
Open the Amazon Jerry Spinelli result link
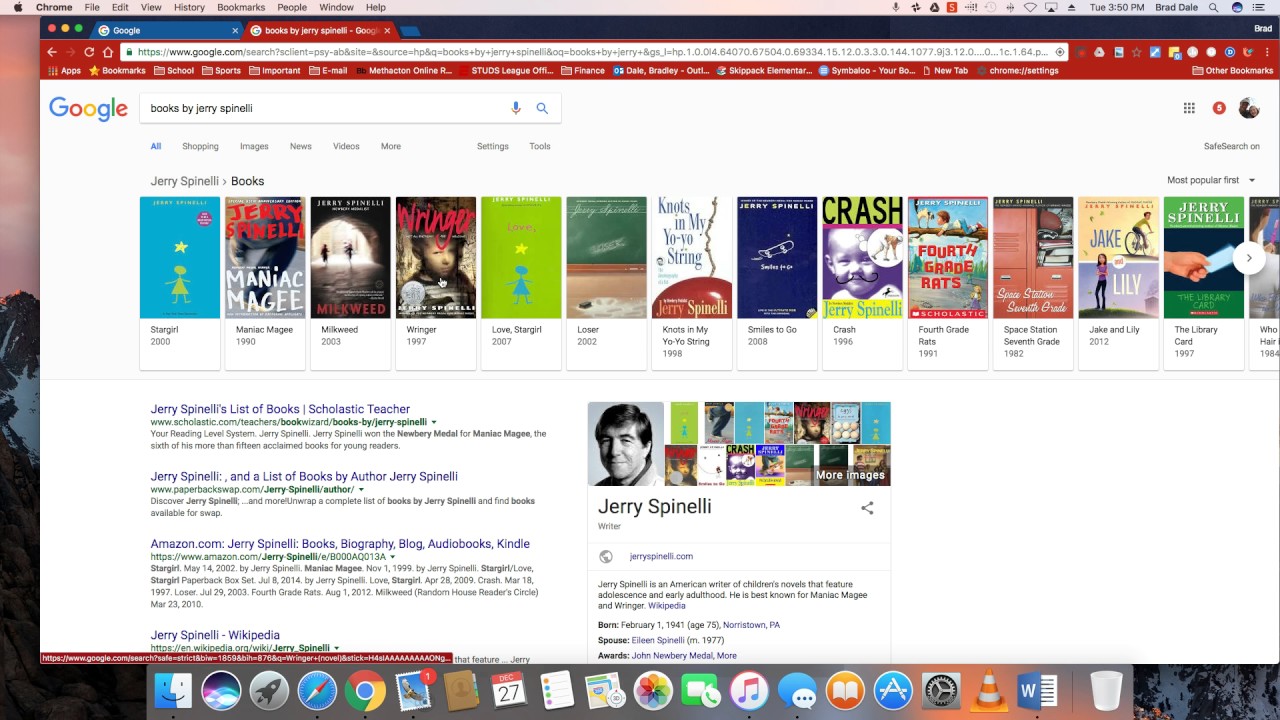340,544
